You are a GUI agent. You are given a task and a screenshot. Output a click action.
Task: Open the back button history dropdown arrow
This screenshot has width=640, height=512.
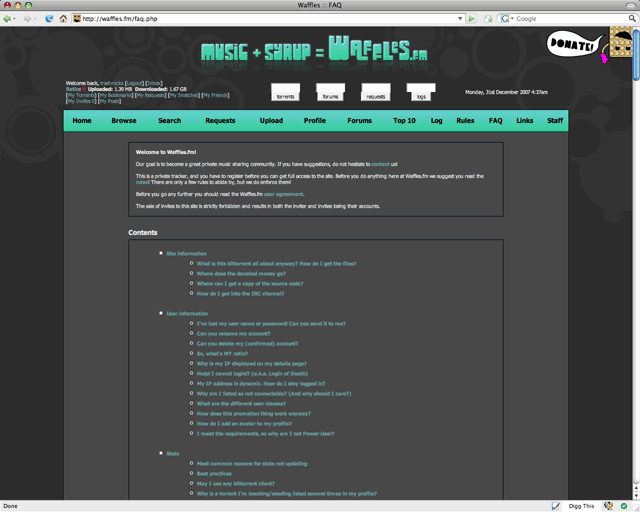[x=14, y=19]
